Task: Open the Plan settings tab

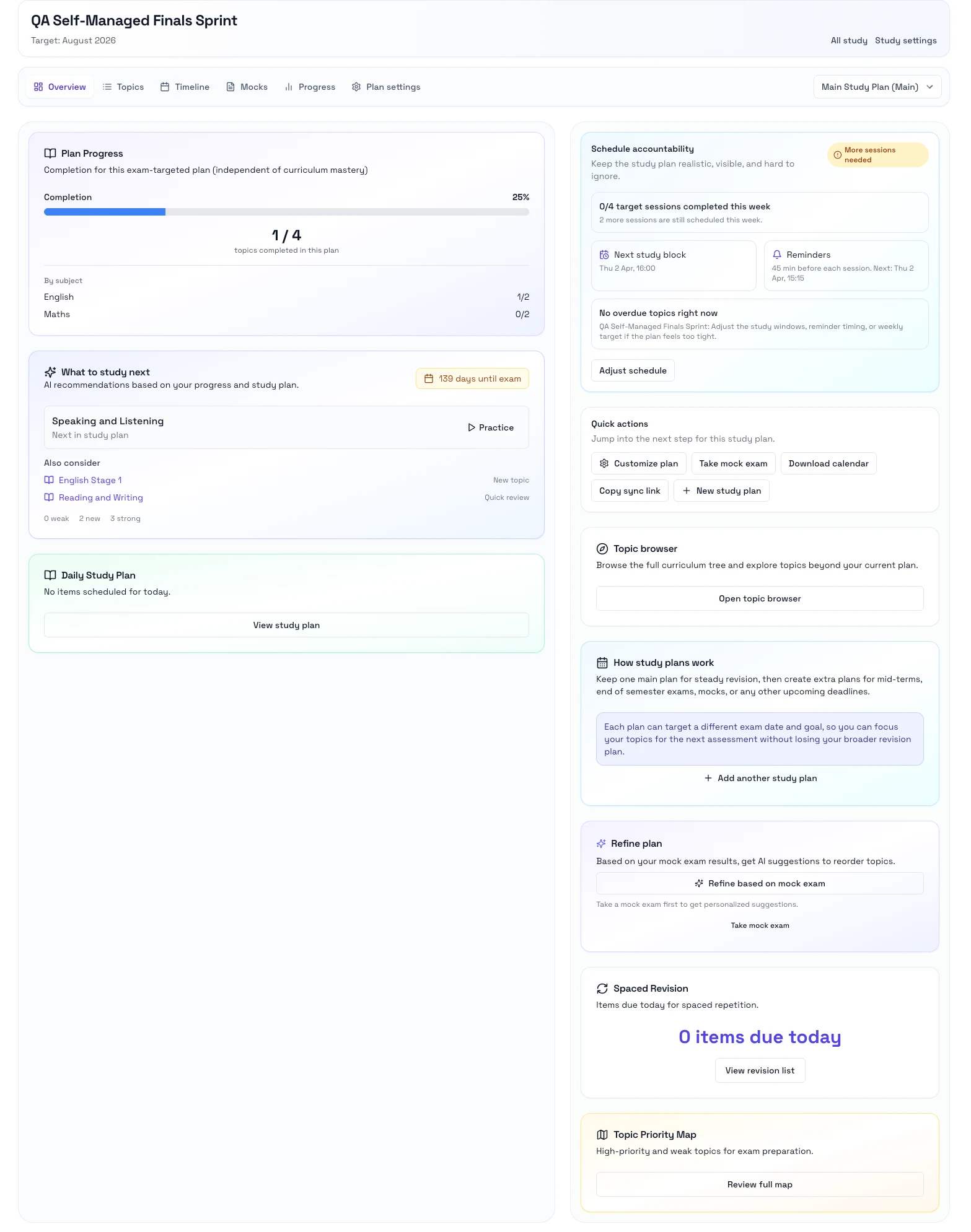Action: coord(386,87)
